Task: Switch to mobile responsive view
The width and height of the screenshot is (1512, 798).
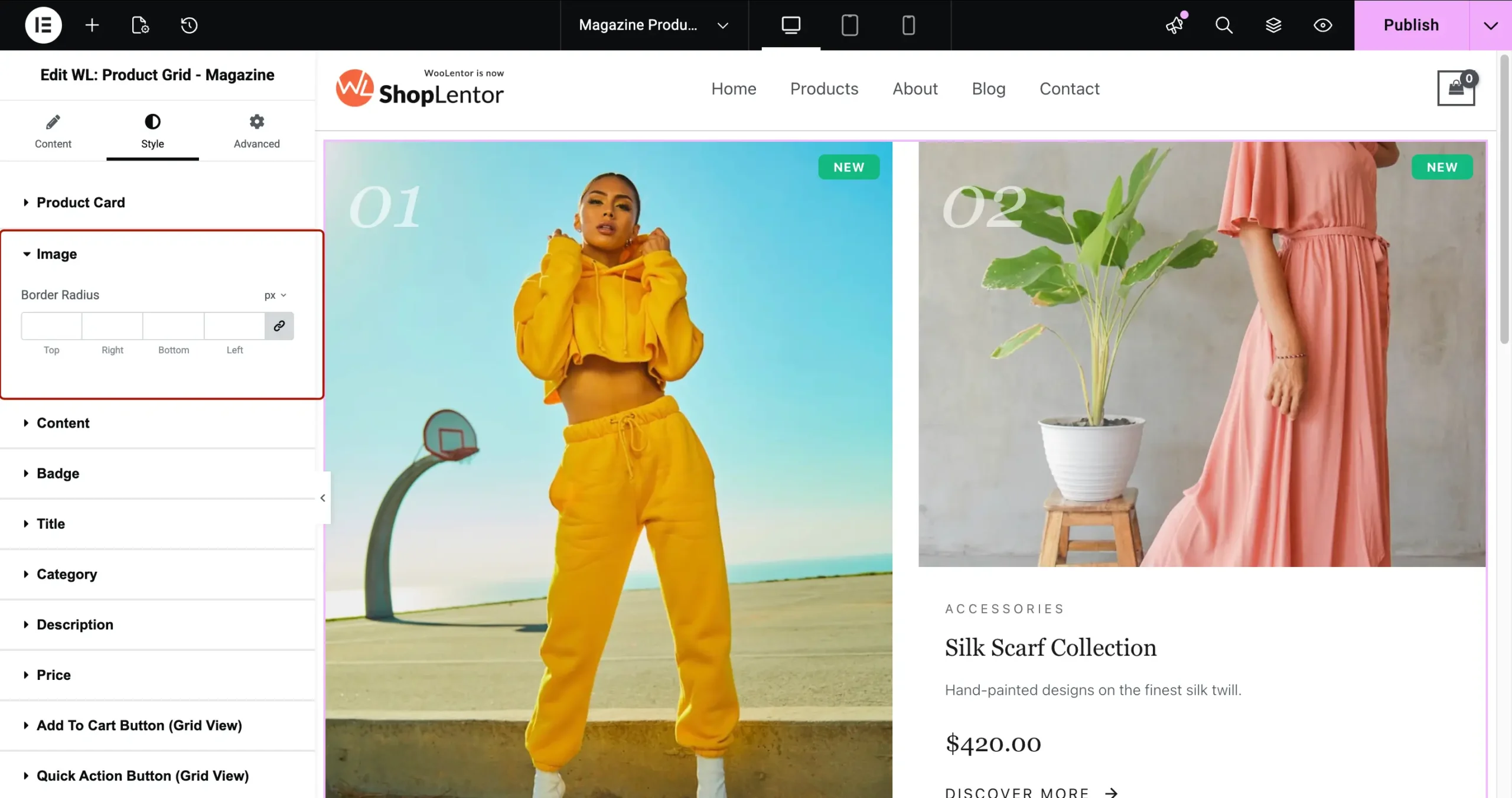Action: coord(908,25)
